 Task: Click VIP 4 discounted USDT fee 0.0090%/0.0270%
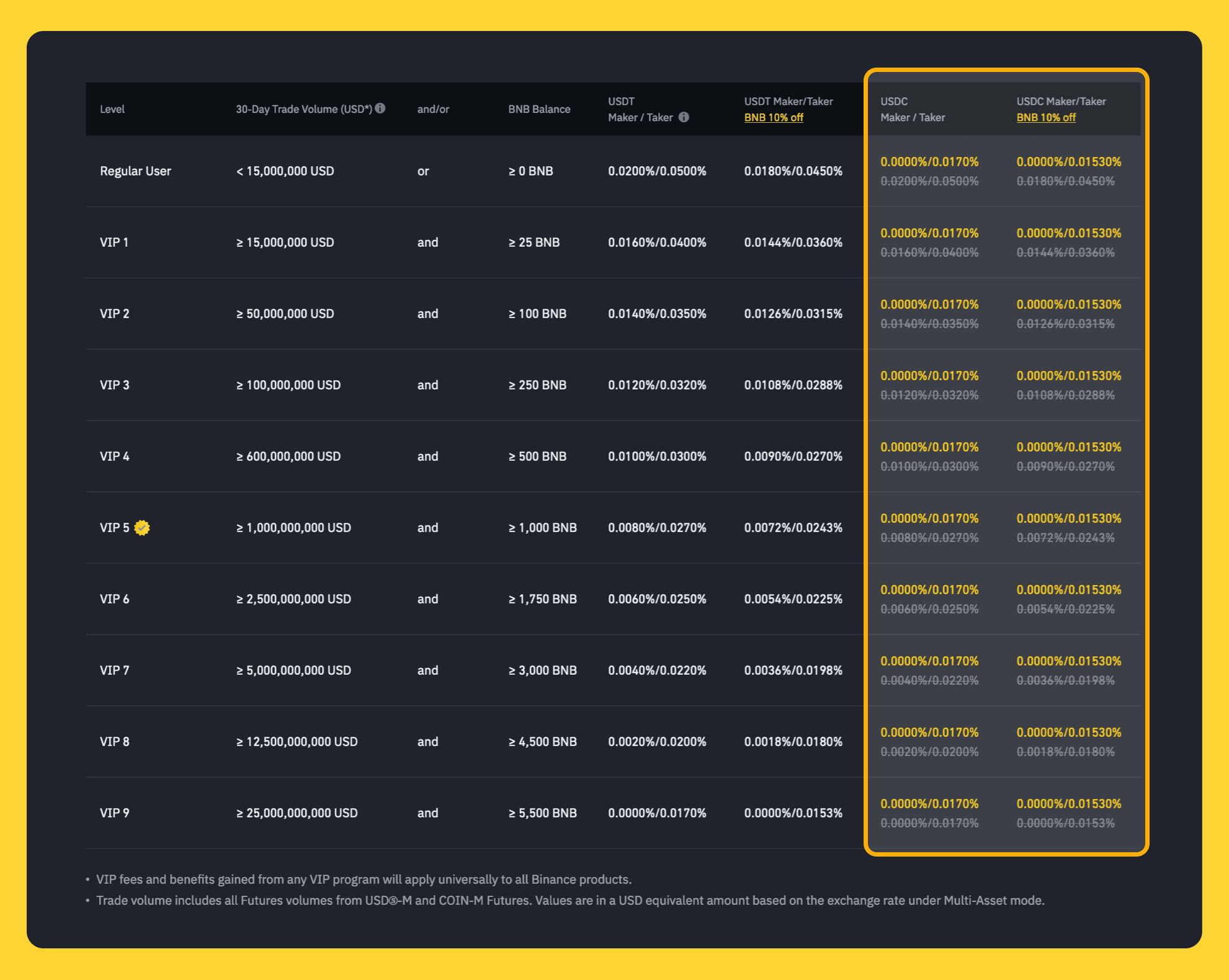click(793, 457)
